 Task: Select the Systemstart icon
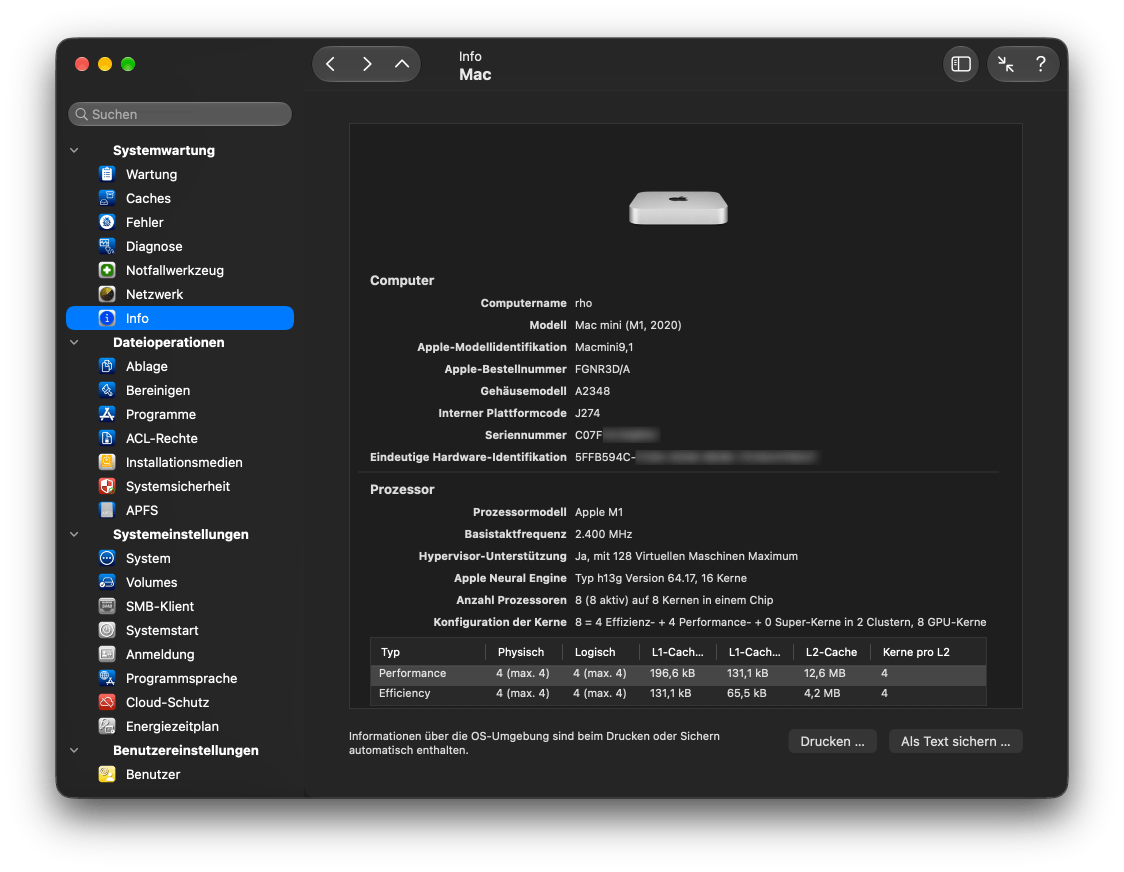coord(107,630)
